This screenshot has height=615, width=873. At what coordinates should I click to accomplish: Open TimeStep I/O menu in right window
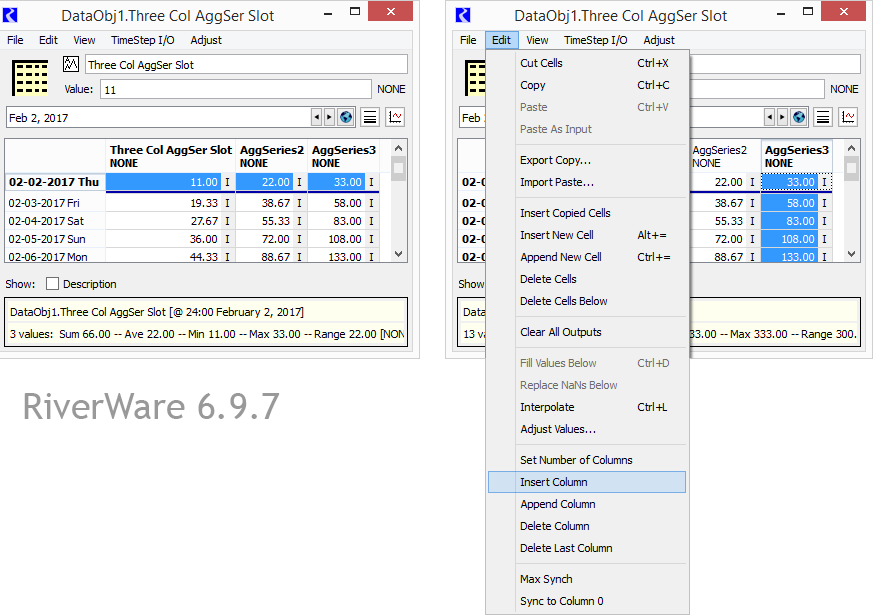596,40
